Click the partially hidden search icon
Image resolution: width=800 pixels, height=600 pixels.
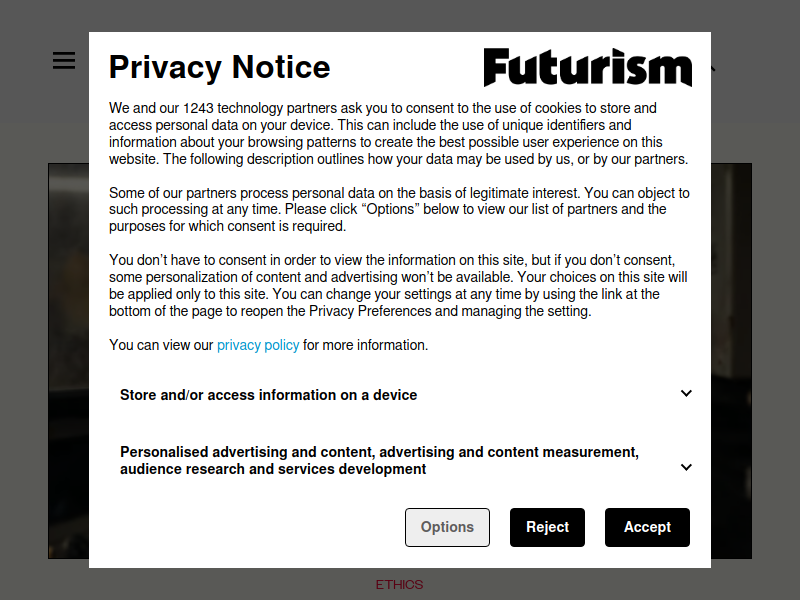[714, 68]
